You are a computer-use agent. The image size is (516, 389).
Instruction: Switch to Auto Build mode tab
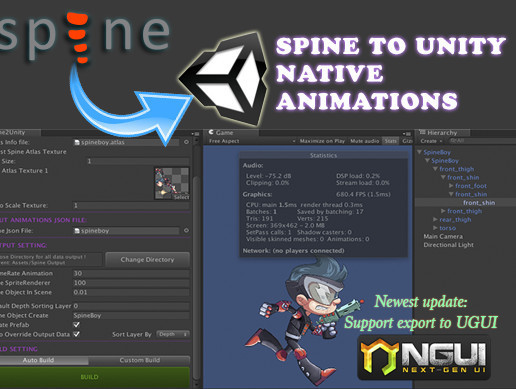click(43, 360)
